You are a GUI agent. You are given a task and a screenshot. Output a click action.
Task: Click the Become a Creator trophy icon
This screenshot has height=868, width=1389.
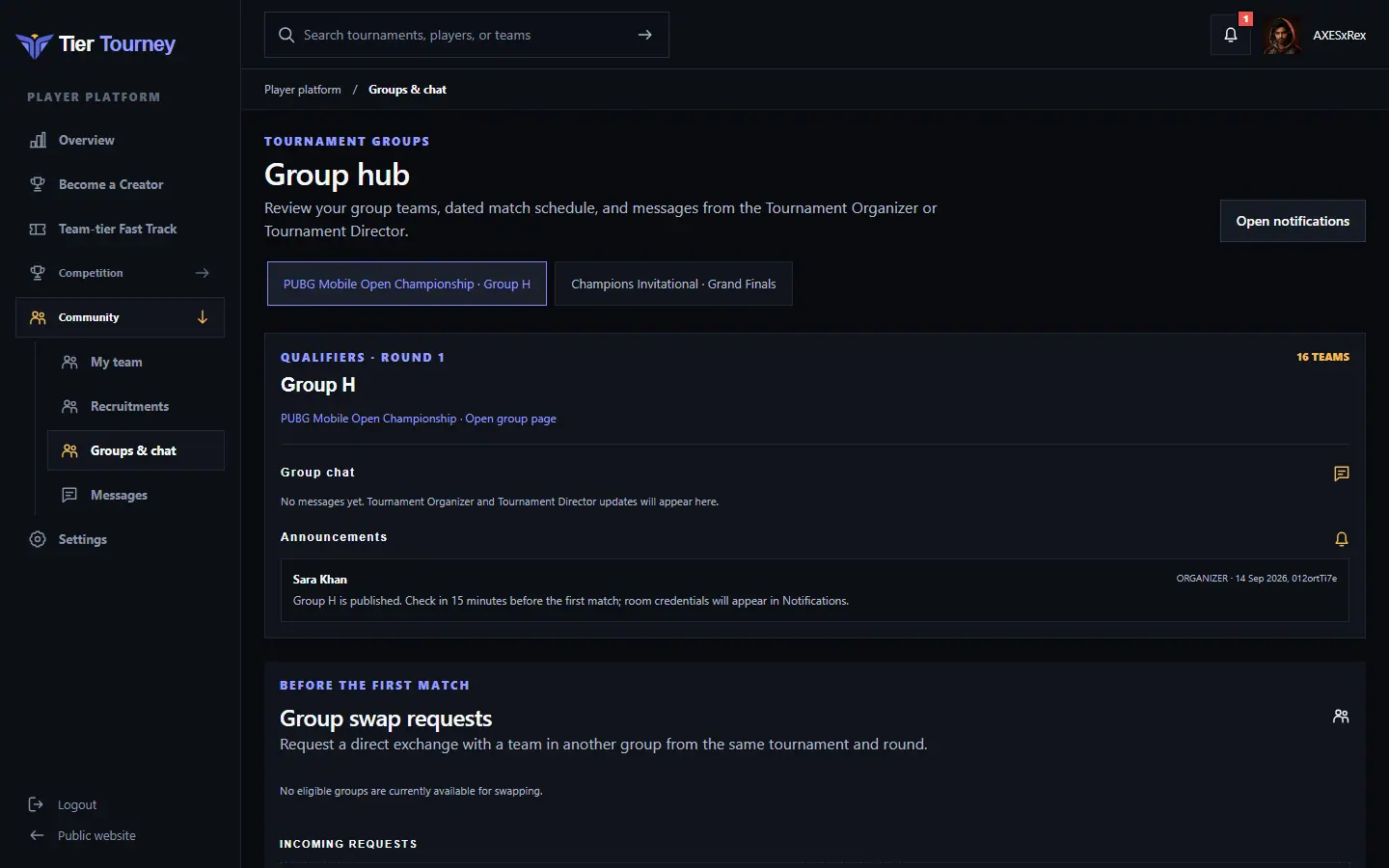tap(38, 184)
